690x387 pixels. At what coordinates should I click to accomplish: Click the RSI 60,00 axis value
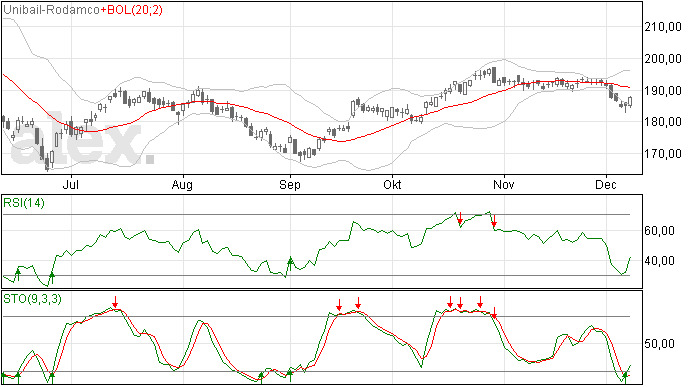[659, 231]
